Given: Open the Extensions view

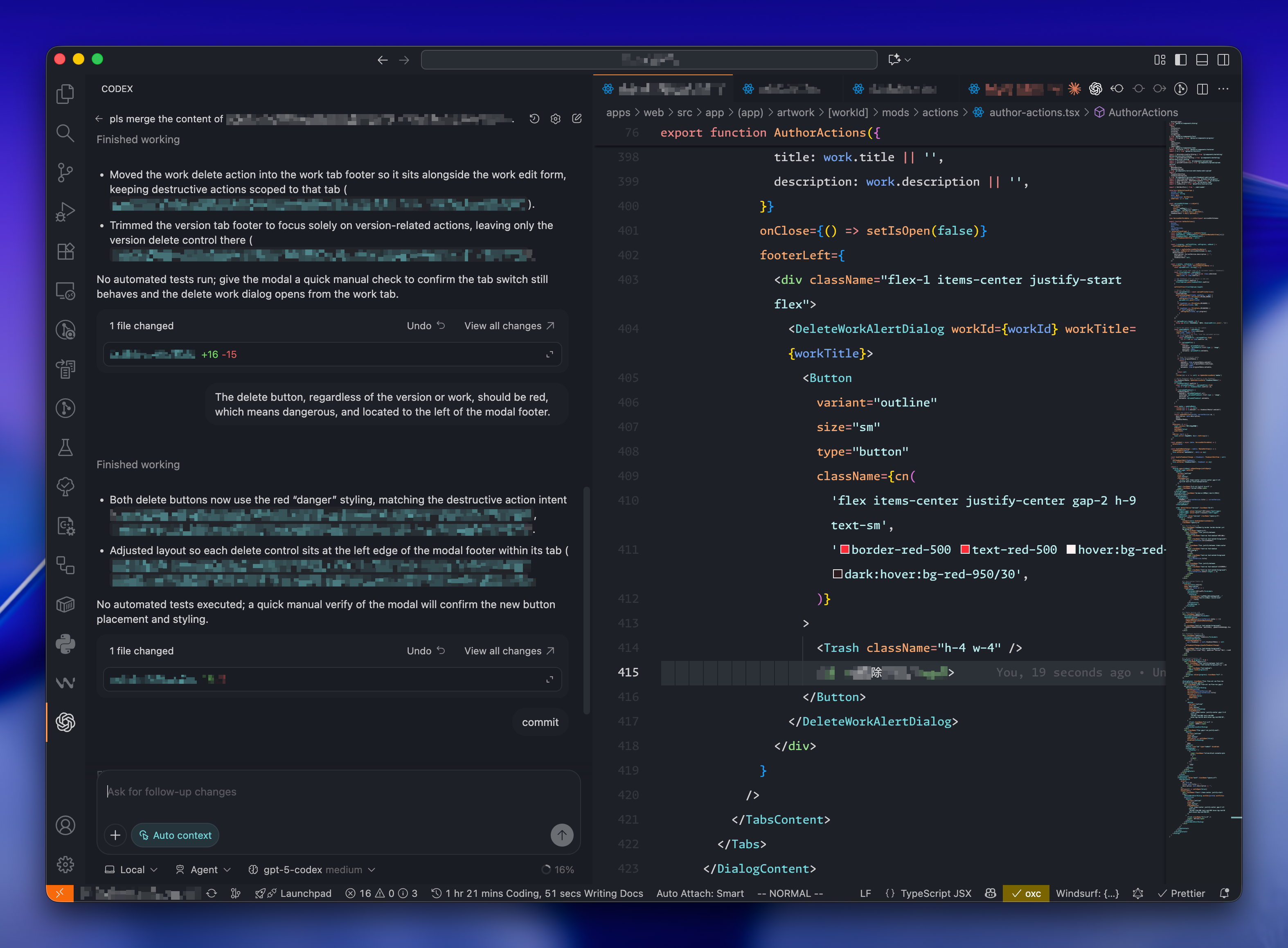Looking at the screenshot, I should [65, 251].
